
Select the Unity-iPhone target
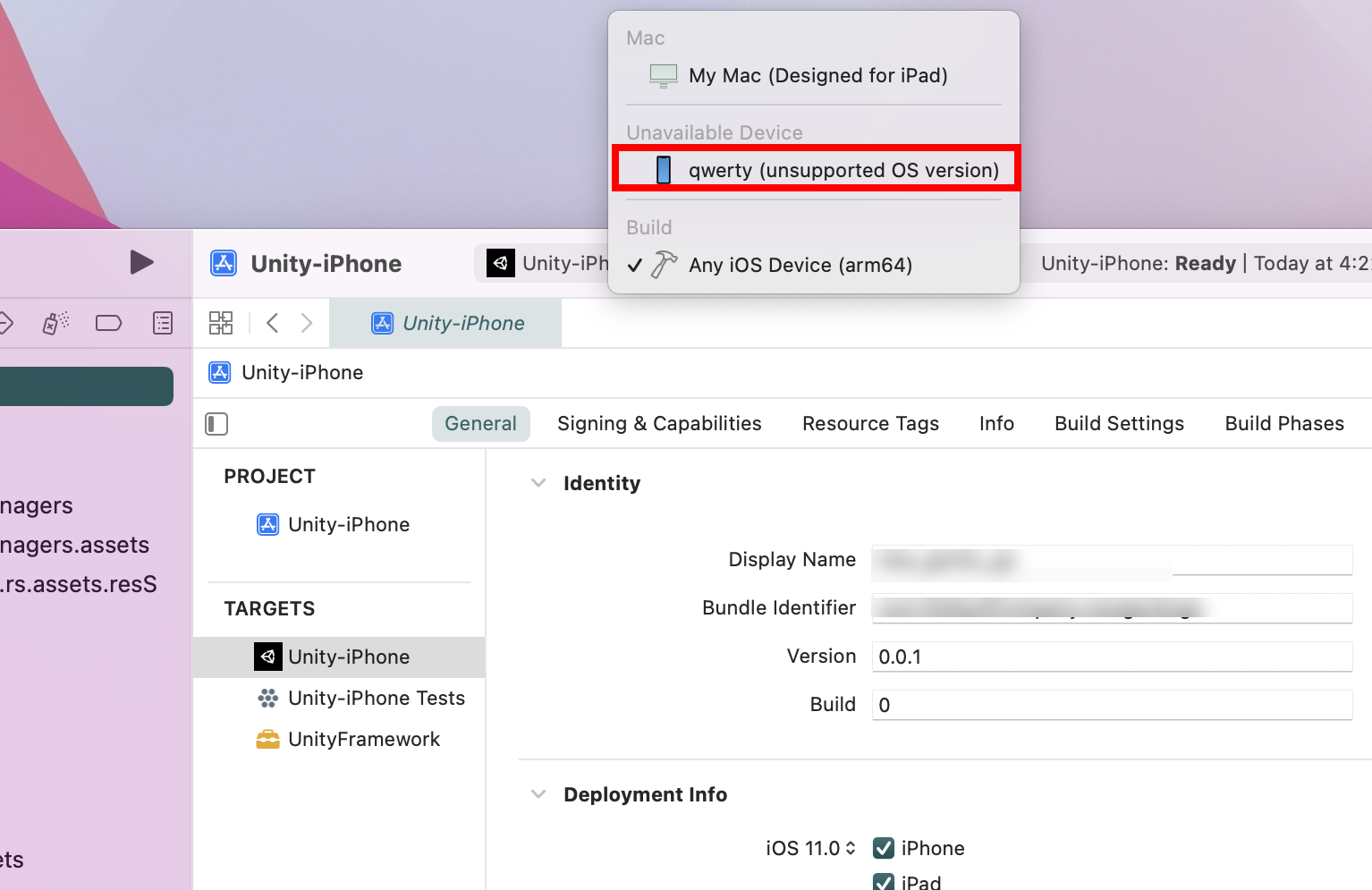(x=340, y=657)
